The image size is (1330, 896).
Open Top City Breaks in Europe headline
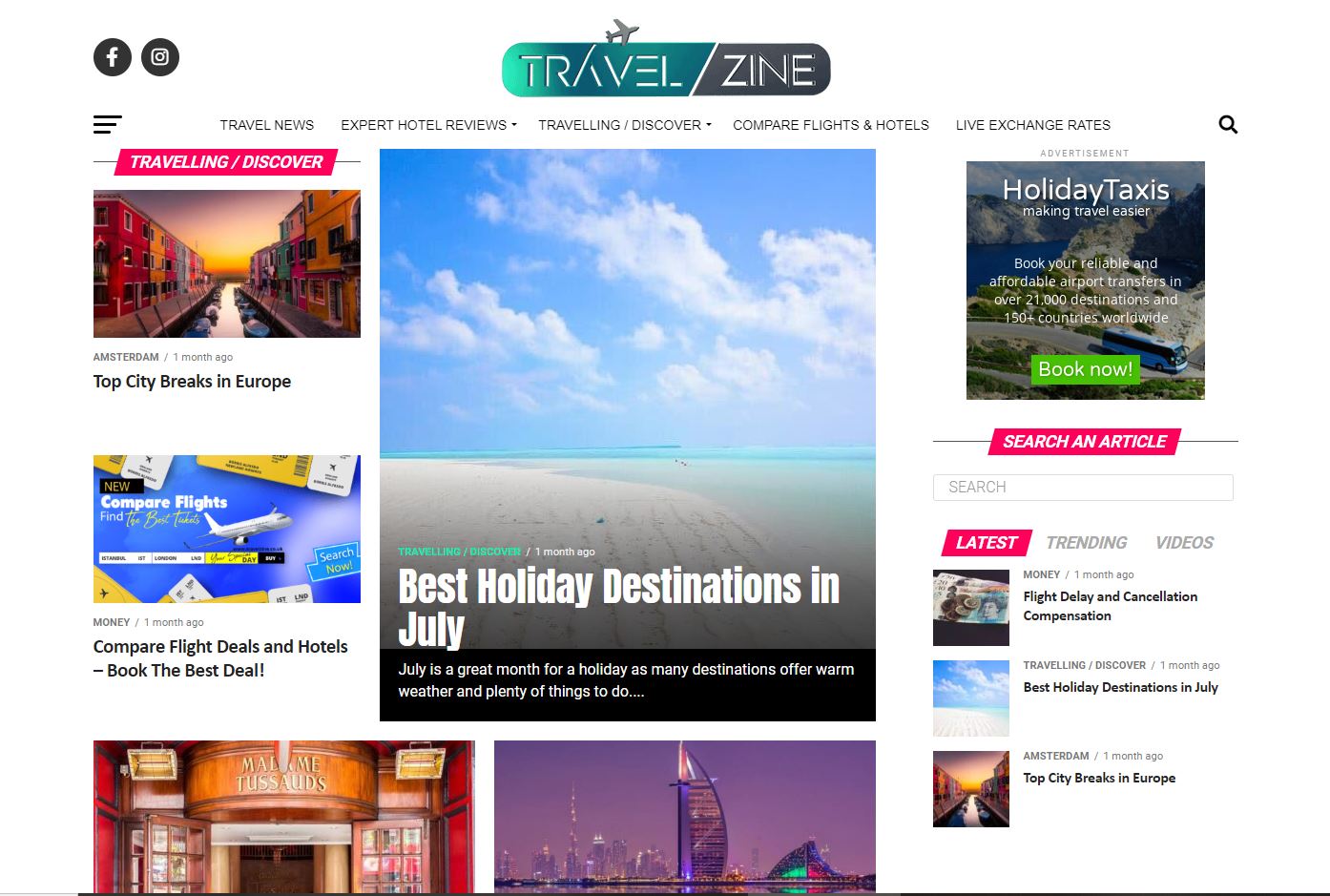tap(192, 382)
